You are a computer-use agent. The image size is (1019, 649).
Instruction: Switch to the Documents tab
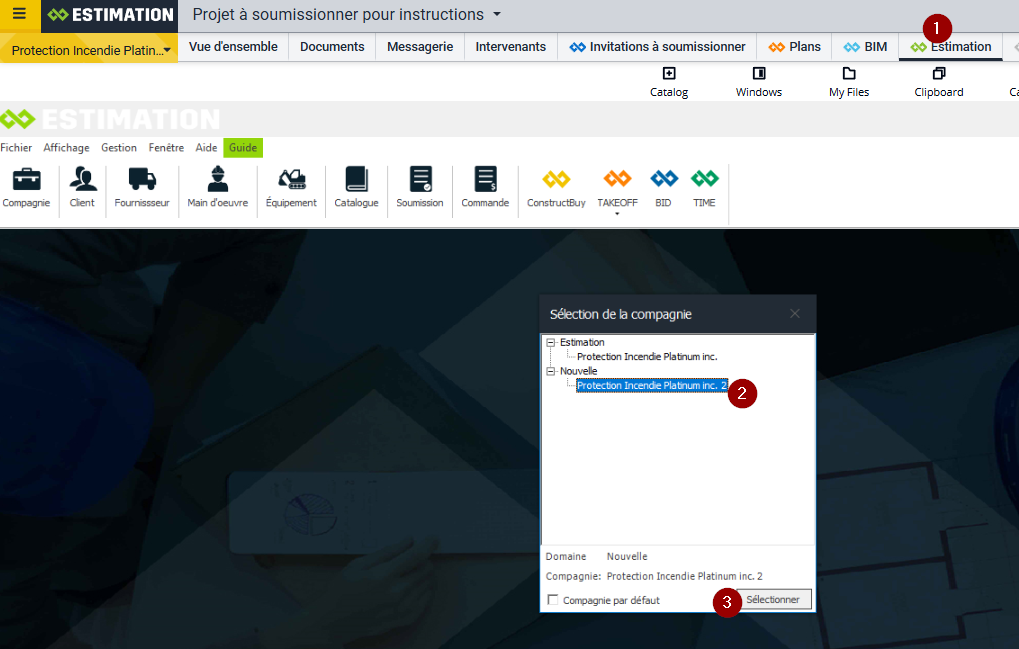pyautogui.click(x=332, y=47)
